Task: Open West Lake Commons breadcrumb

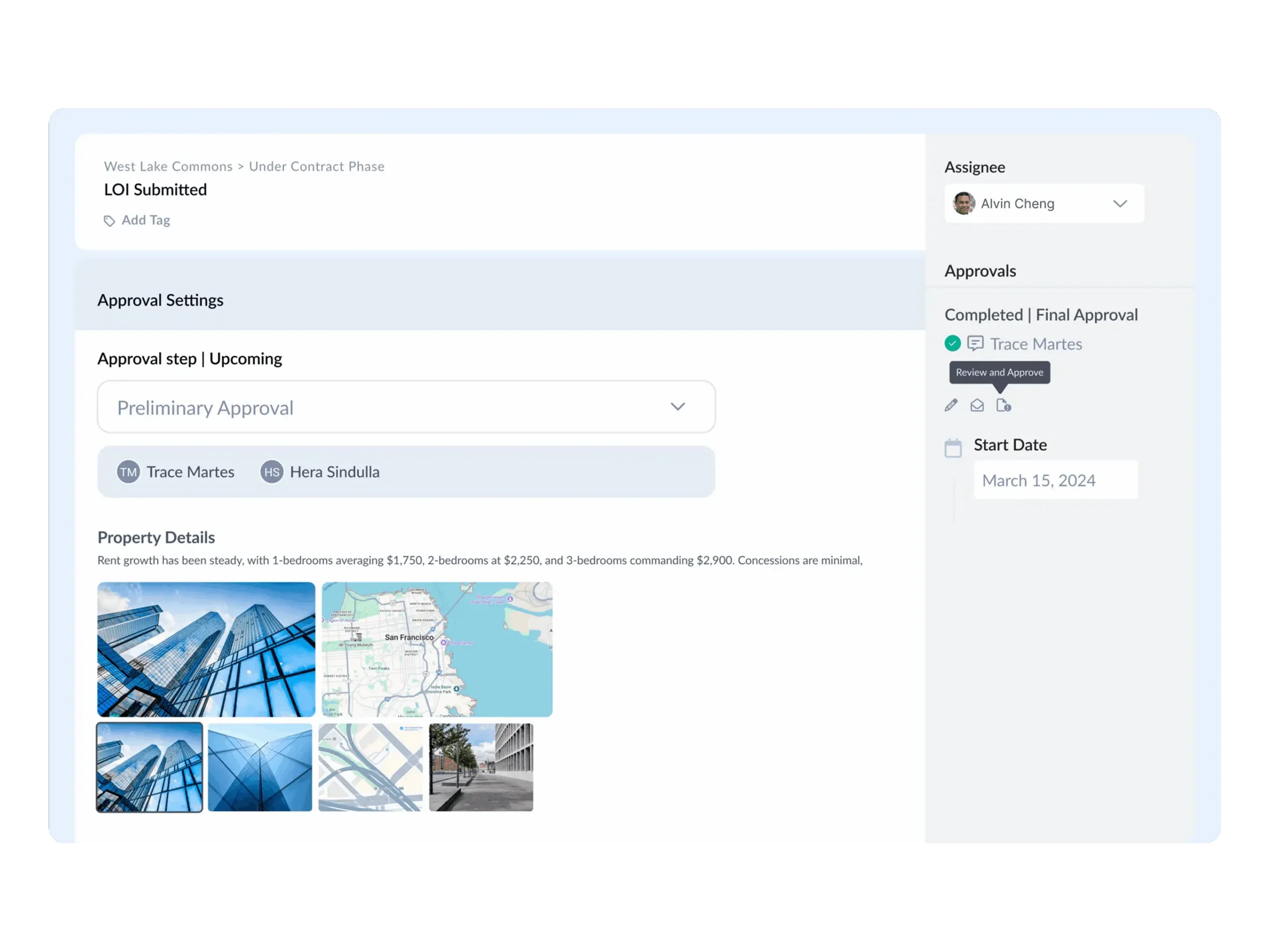Action: pyautogui.click(x=168, y=167)
